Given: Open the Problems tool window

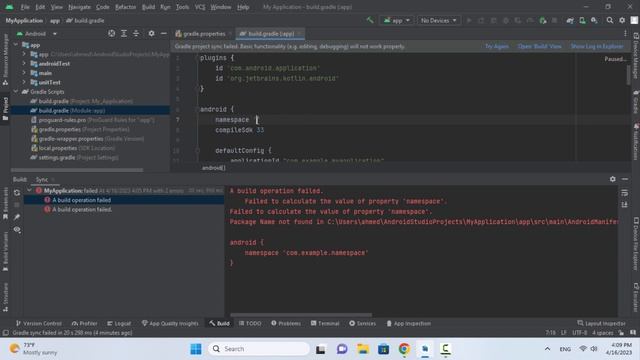Looking at the screenshot, I should (x=286, y=323).
